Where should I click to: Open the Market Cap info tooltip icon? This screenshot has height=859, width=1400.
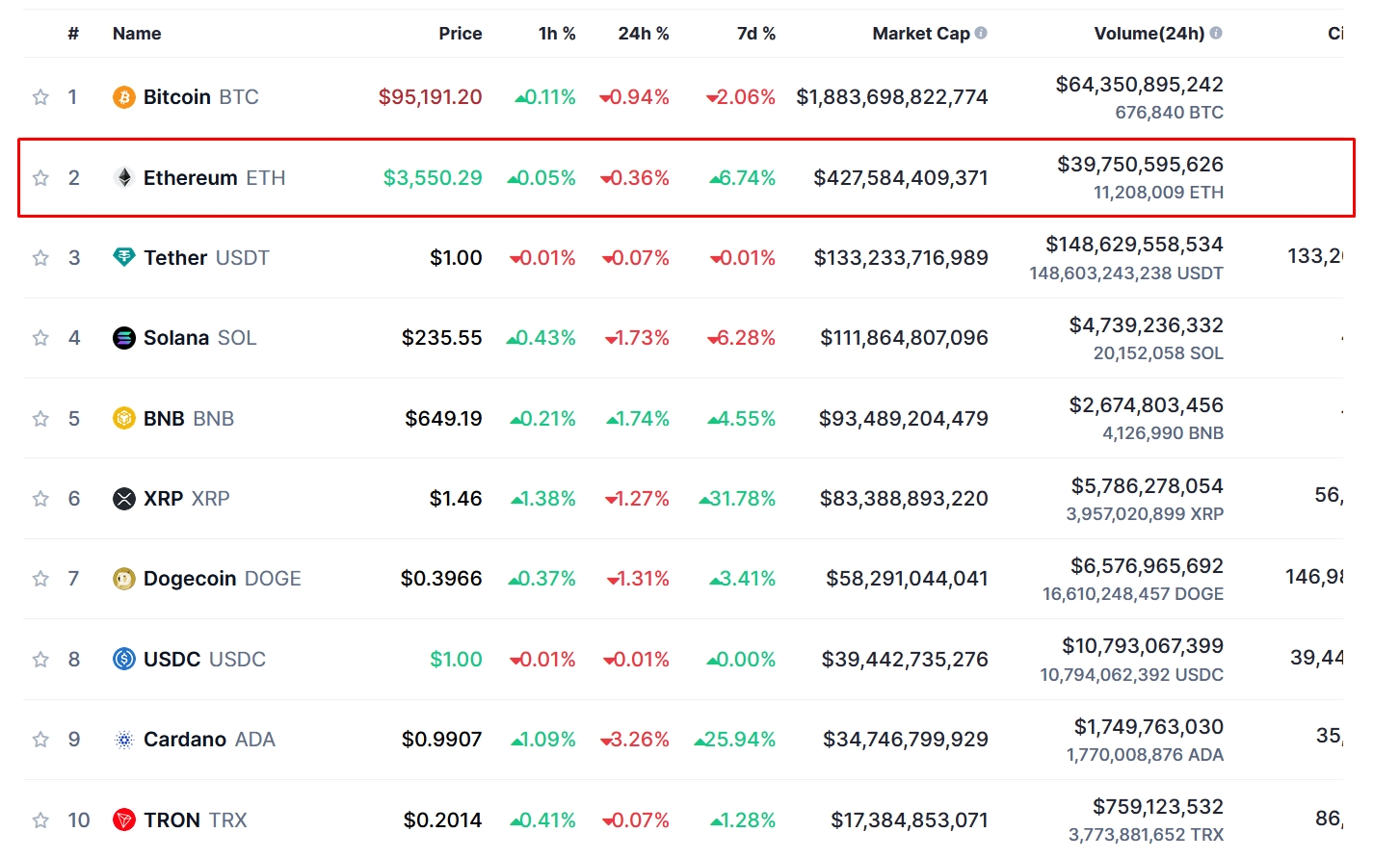coord(980,32)
